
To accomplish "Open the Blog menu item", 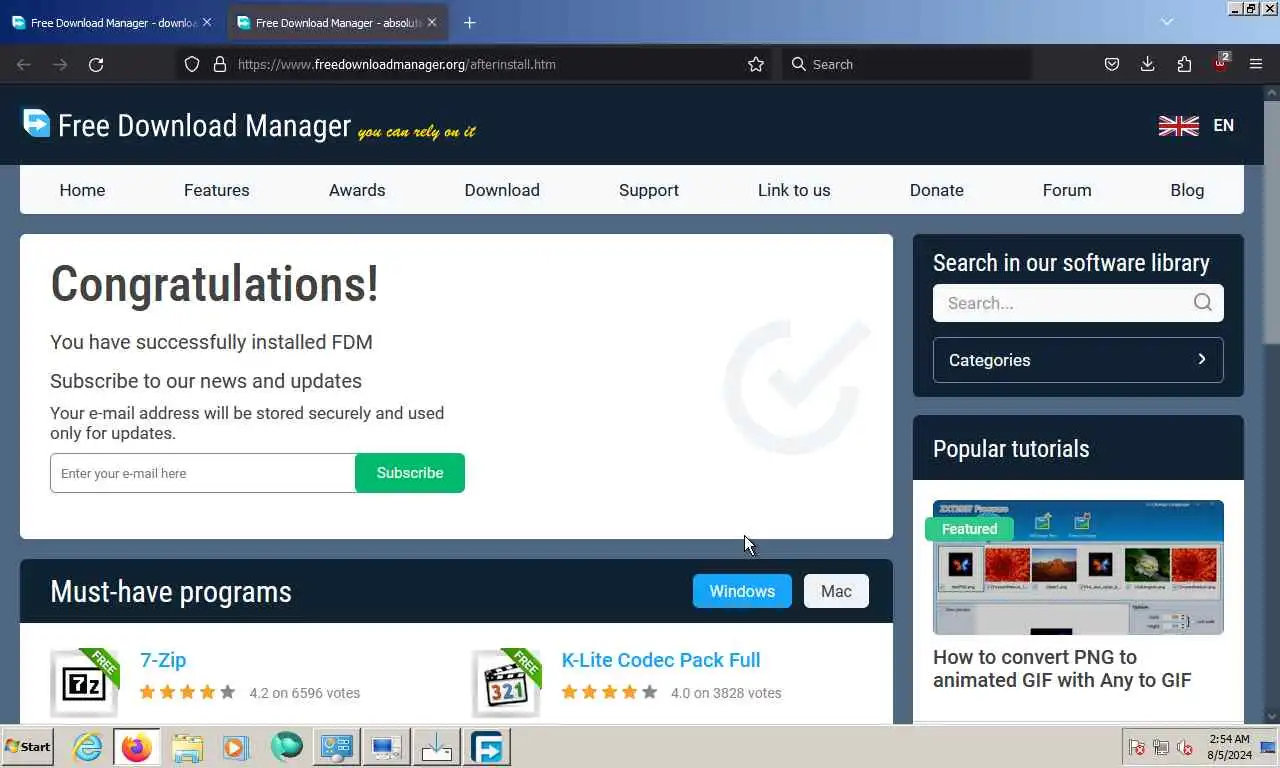I will (1187, 190).
